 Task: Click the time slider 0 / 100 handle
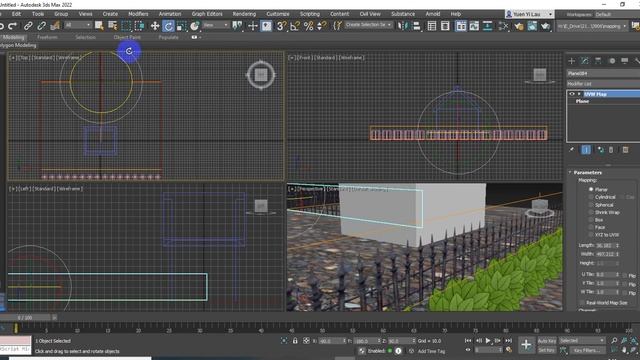25,317
